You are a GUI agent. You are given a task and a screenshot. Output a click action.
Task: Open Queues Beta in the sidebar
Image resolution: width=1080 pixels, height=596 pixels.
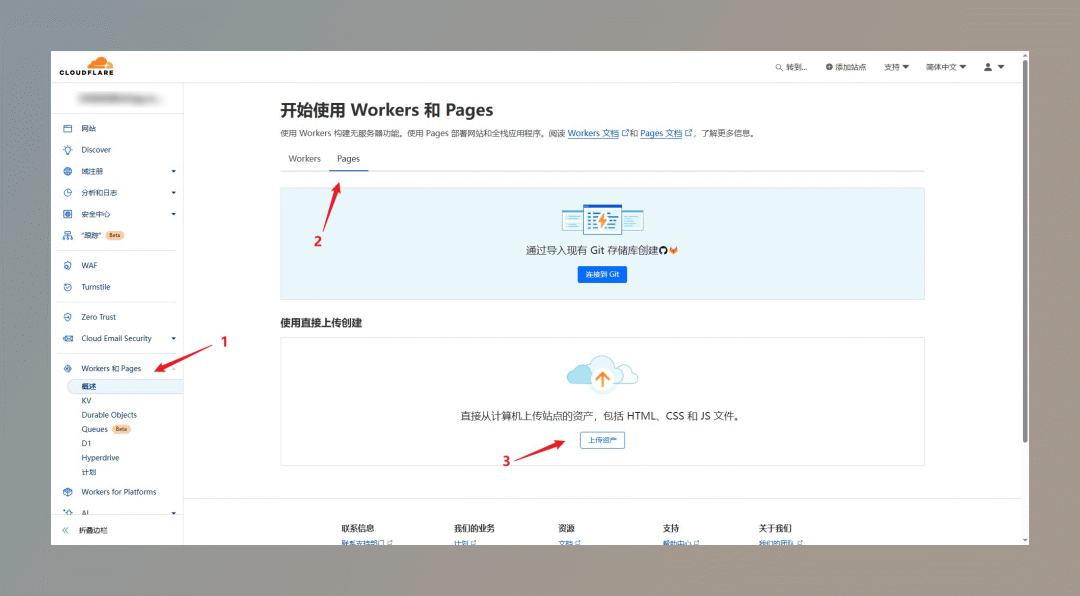105,429
